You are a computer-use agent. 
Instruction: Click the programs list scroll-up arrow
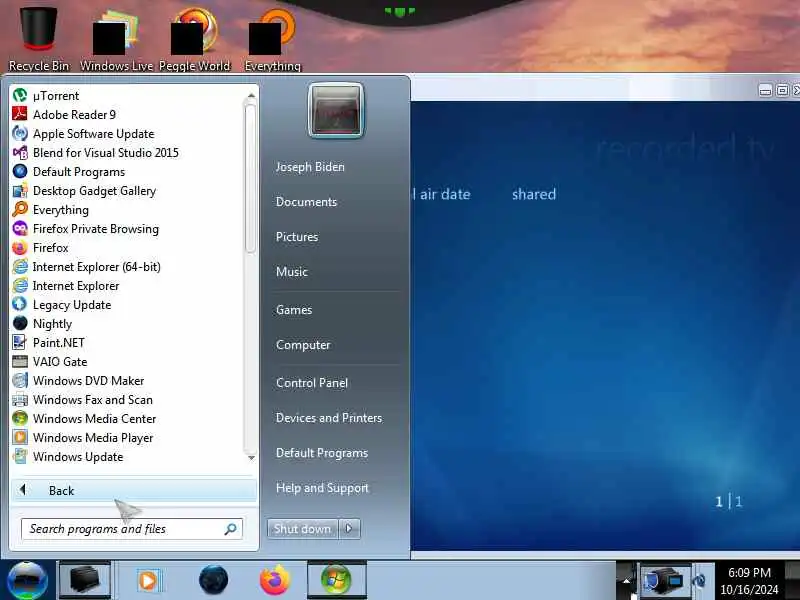point(251,96)
